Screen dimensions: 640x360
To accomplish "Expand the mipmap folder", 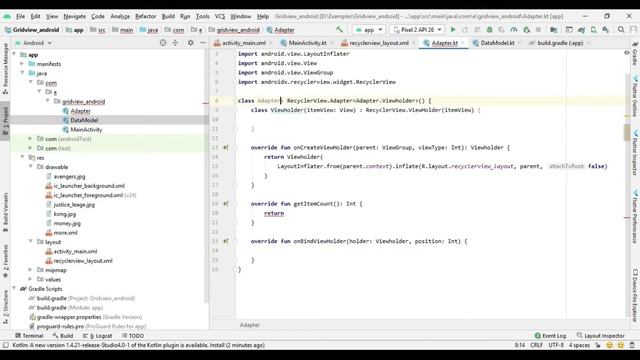I will [x=31, y=270].
